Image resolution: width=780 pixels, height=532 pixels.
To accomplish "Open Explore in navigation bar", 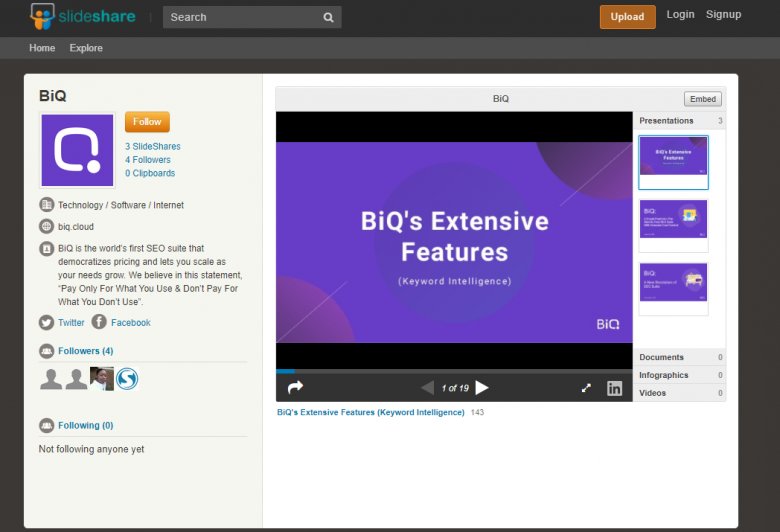I will click(x=86, y=48).
